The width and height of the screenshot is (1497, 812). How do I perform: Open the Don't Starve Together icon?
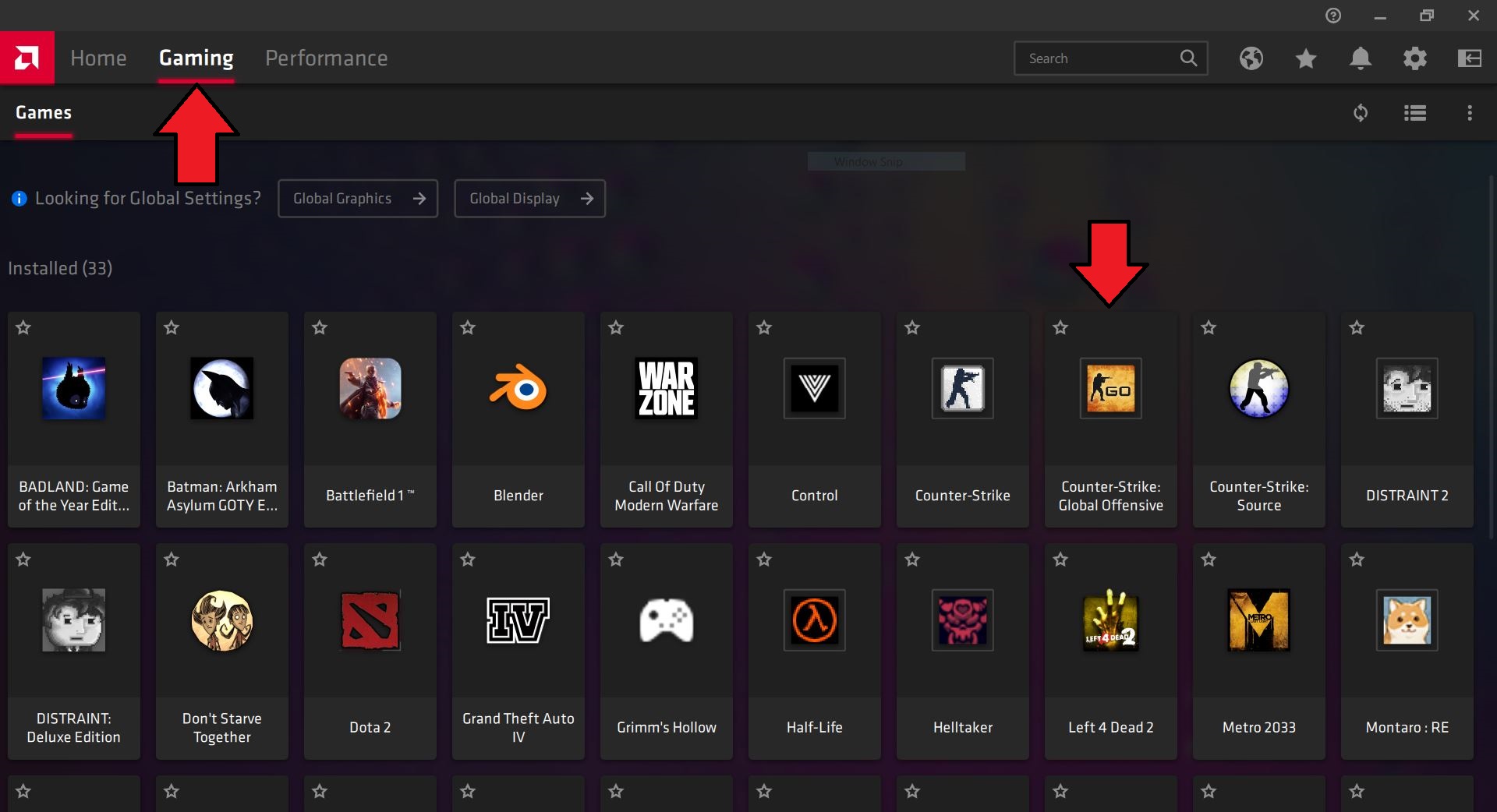point(222,620)
